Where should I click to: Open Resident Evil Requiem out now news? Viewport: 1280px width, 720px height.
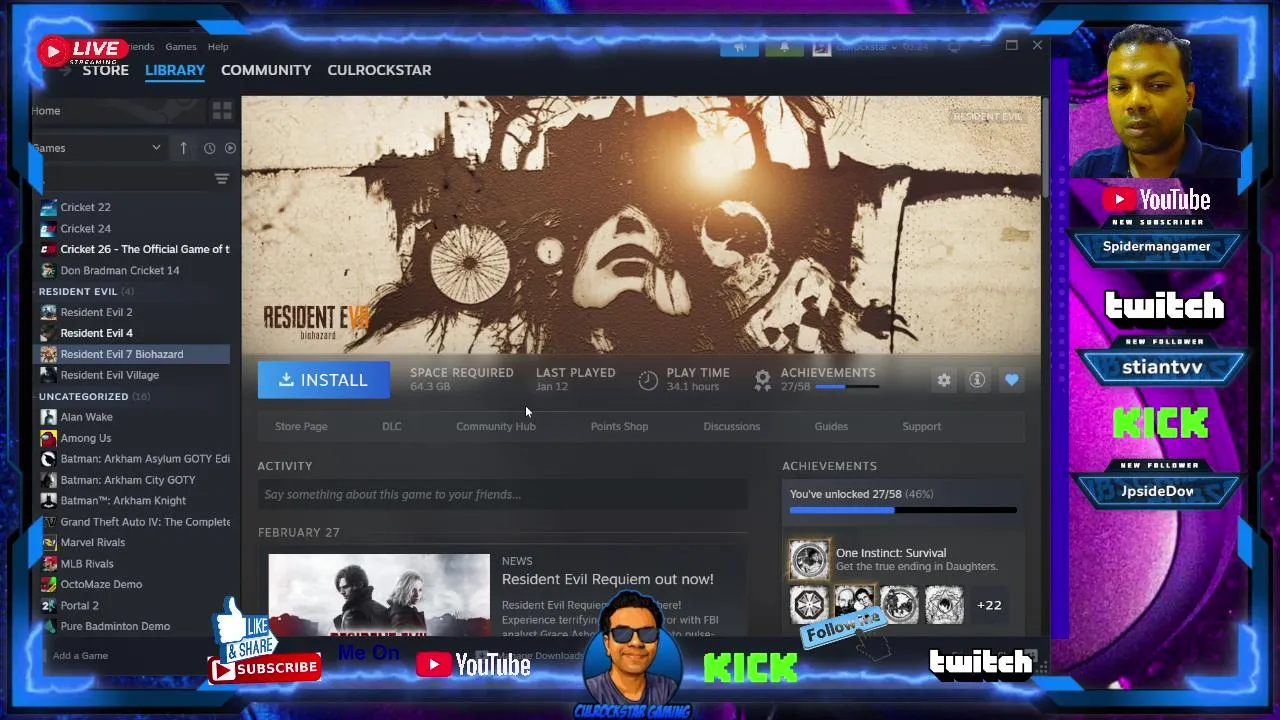click(x=607, y=579)
